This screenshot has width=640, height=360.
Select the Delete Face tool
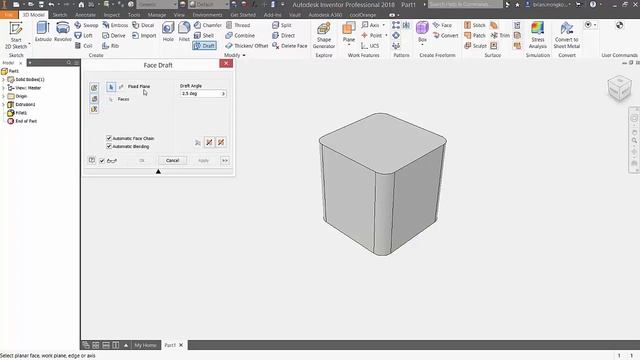[x=289, y=46]
